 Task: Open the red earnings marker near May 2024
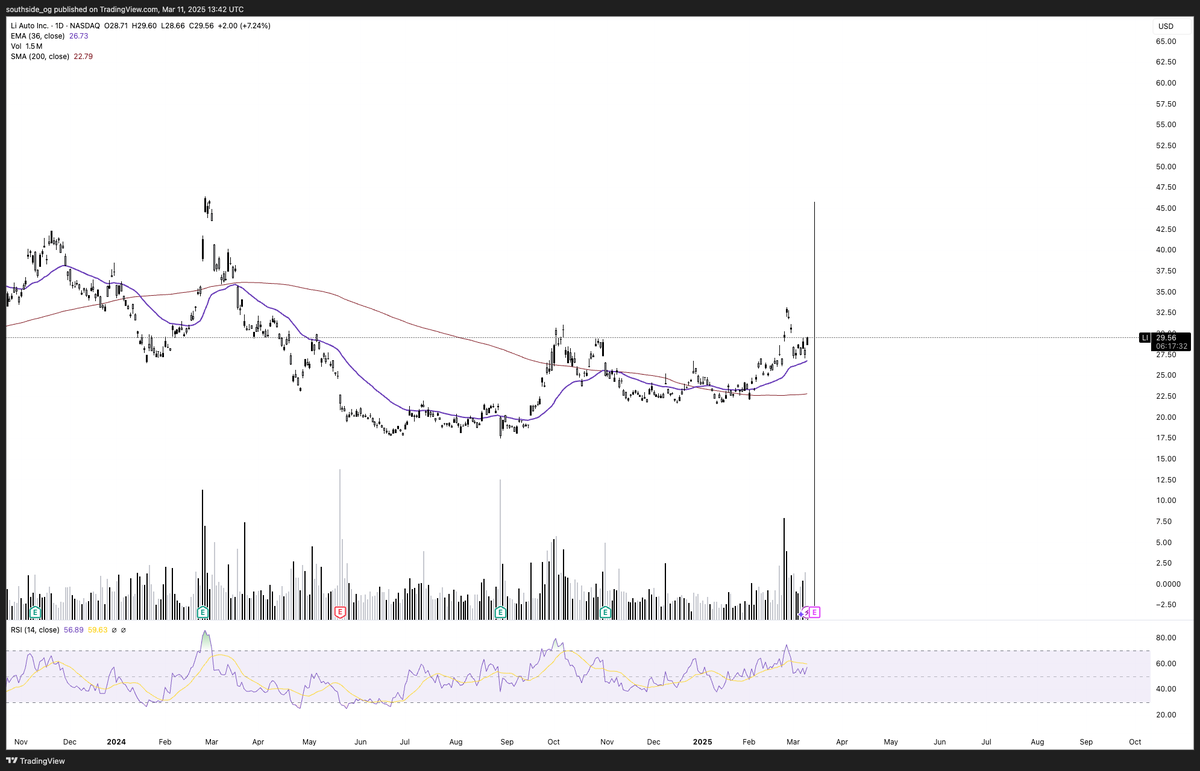340,611
